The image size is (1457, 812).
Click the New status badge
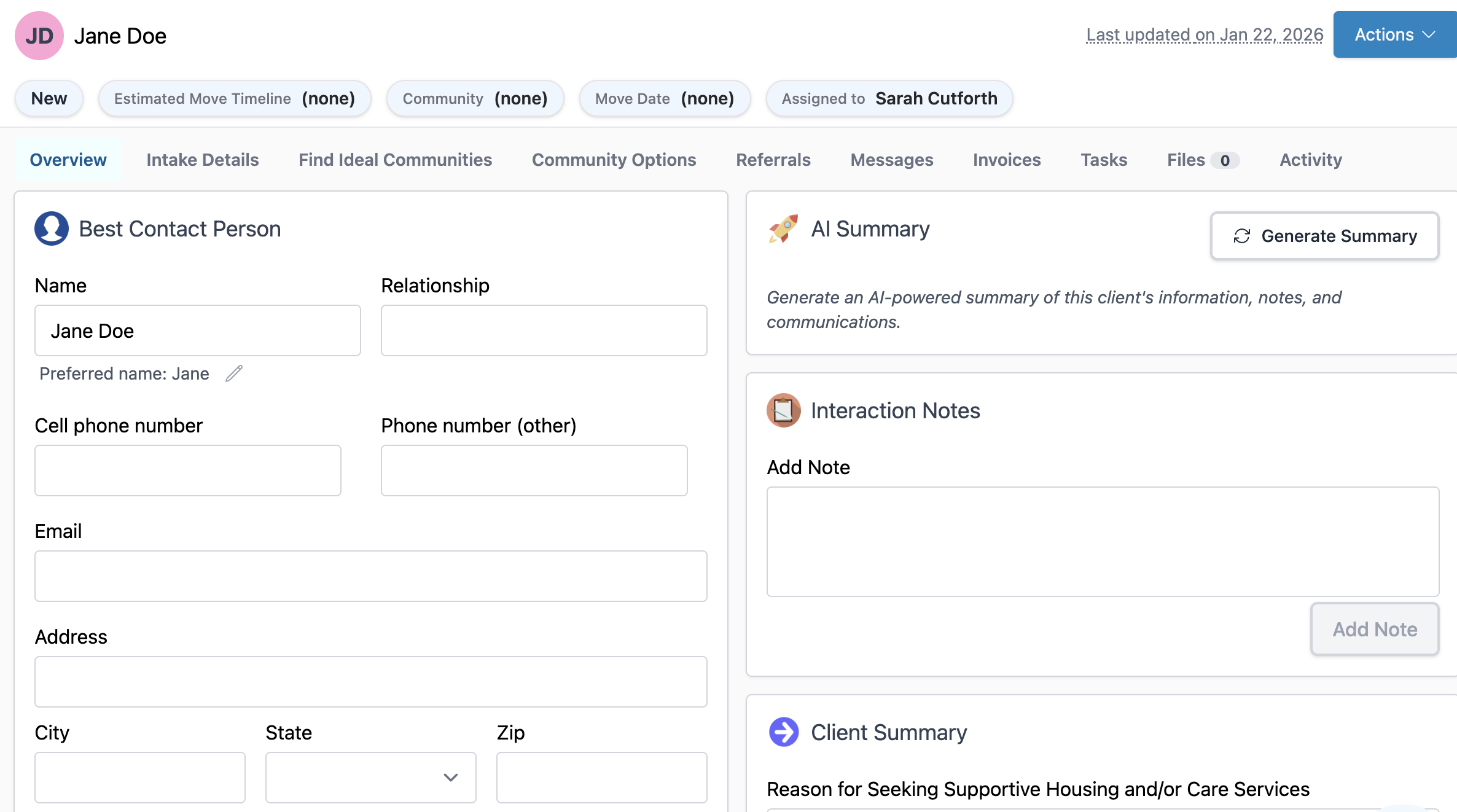coord(49,98)
